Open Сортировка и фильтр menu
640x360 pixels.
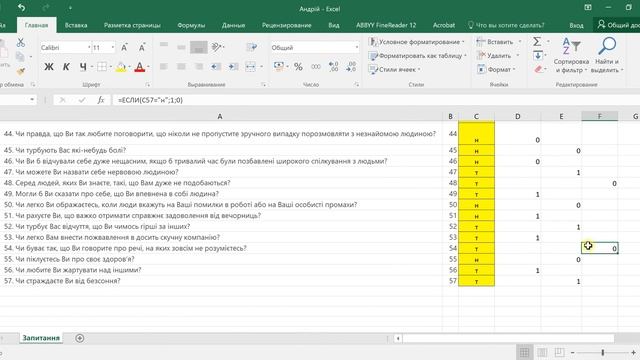[571, 56]
